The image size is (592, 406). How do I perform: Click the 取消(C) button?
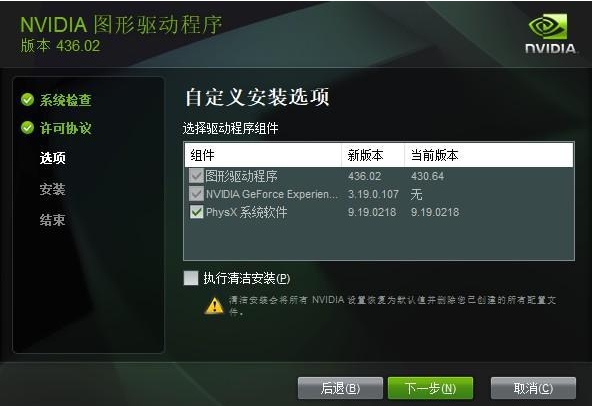(x=533, y=388)
